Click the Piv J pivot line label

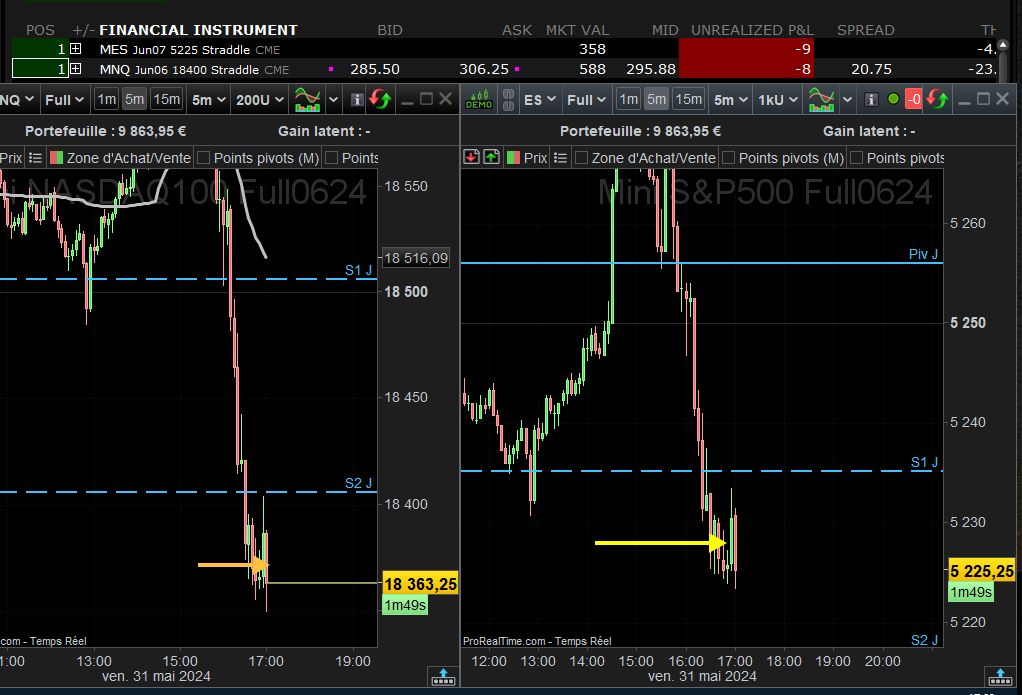point(924,254)
